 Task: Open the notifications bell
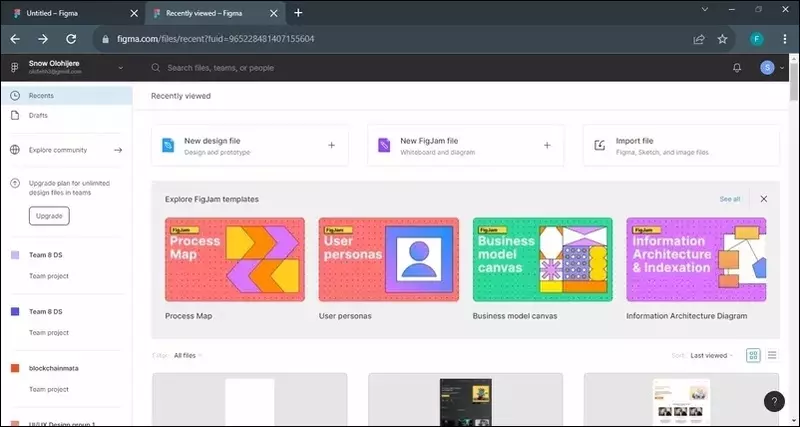point(737,68)
